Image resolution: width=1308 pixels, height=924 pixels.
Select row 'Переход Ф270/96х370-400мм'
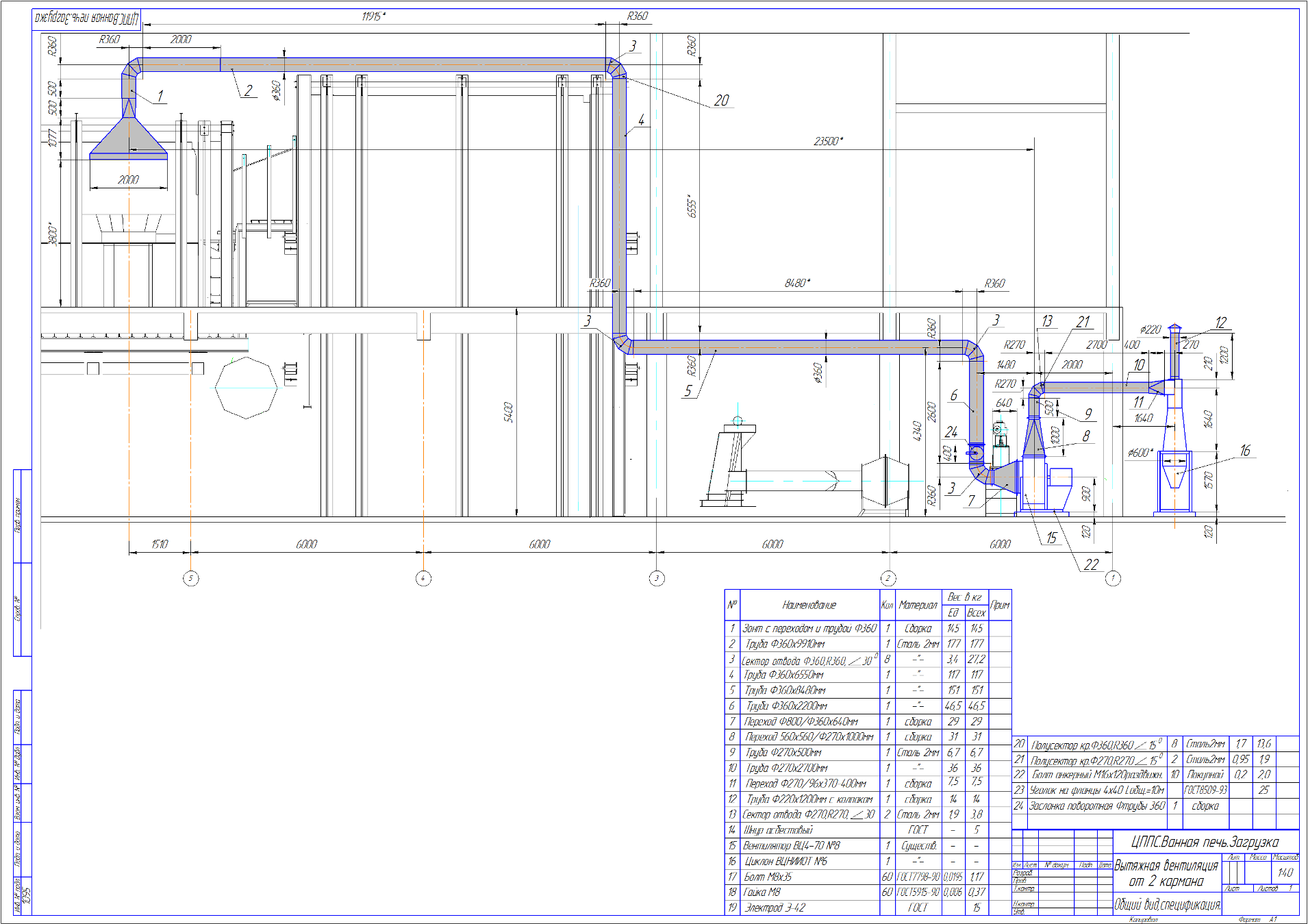(x=868, y=784)
